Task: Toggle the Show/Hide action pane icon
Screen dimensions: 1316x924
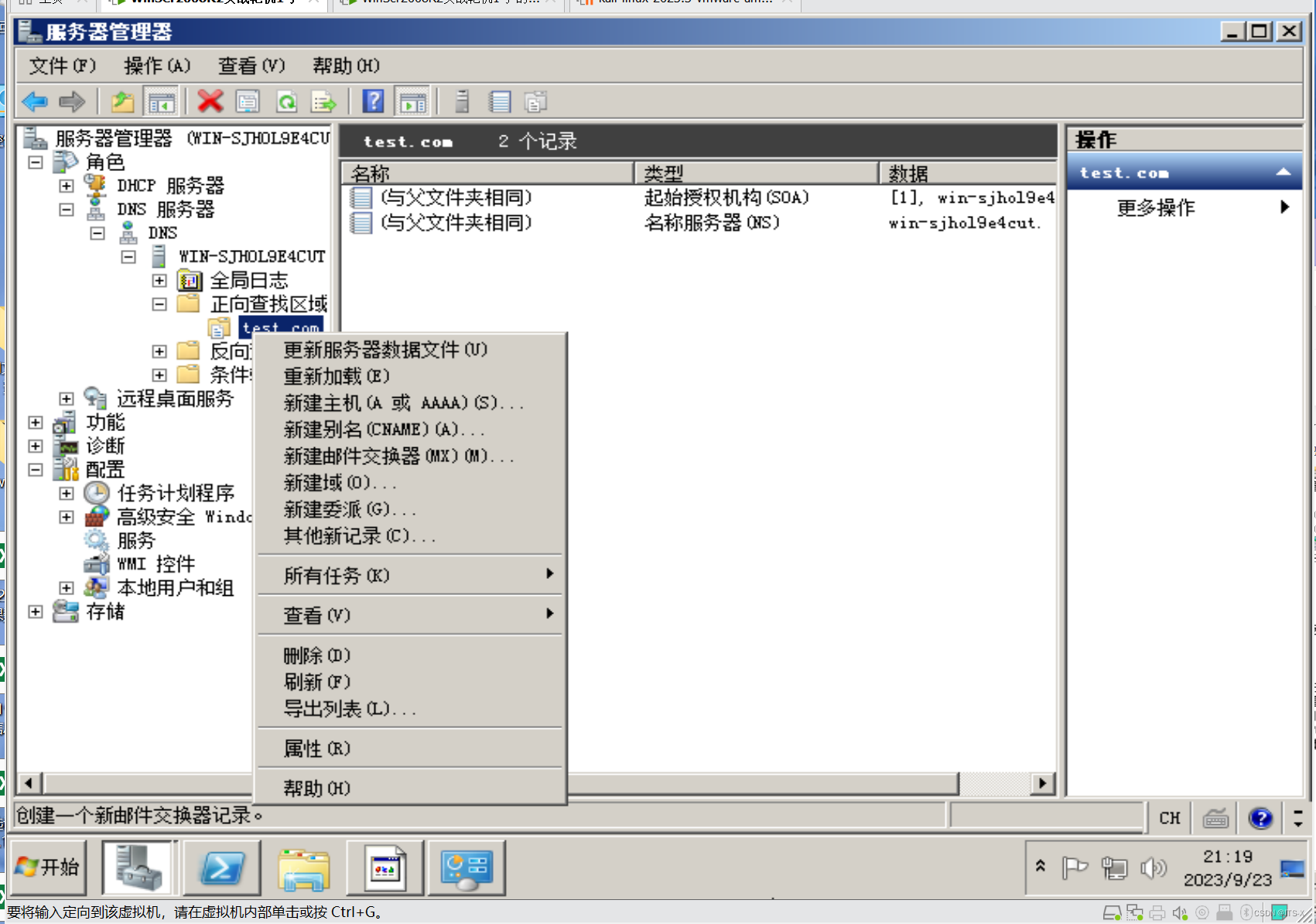Action: coord(412,101)
